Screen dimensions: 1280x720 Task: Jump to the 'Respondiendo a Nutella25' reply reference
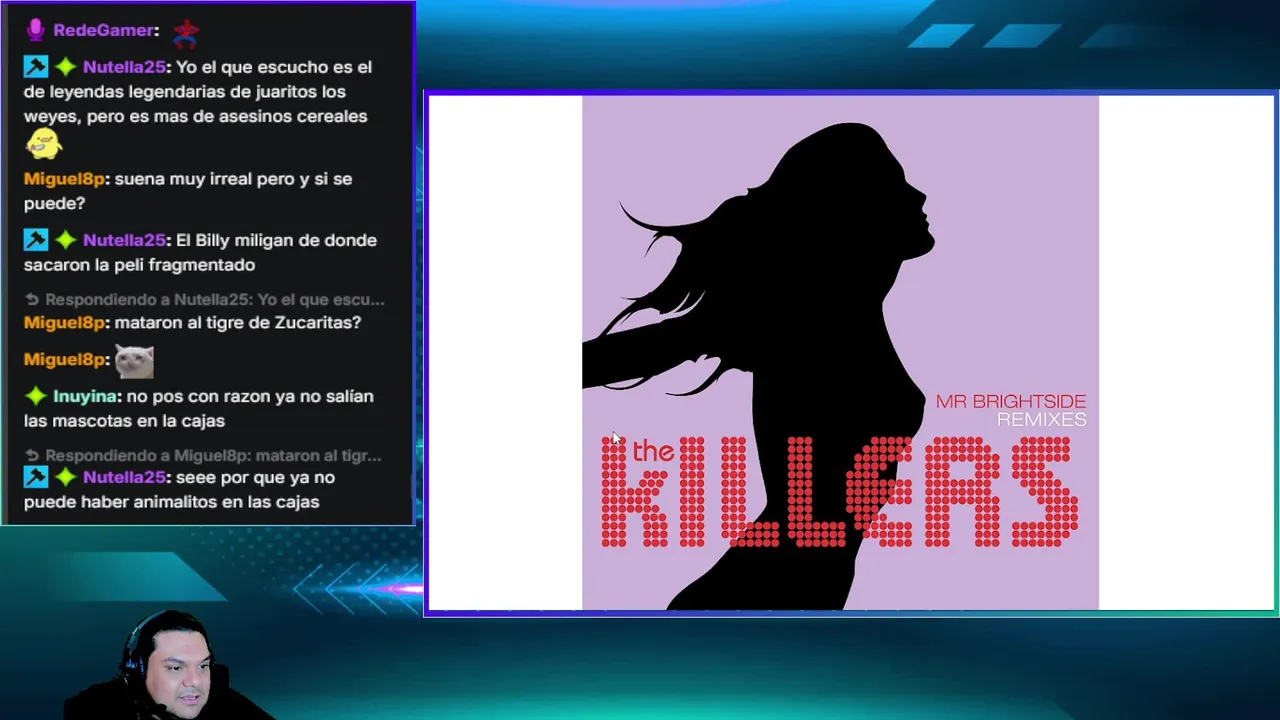(214, 299)
